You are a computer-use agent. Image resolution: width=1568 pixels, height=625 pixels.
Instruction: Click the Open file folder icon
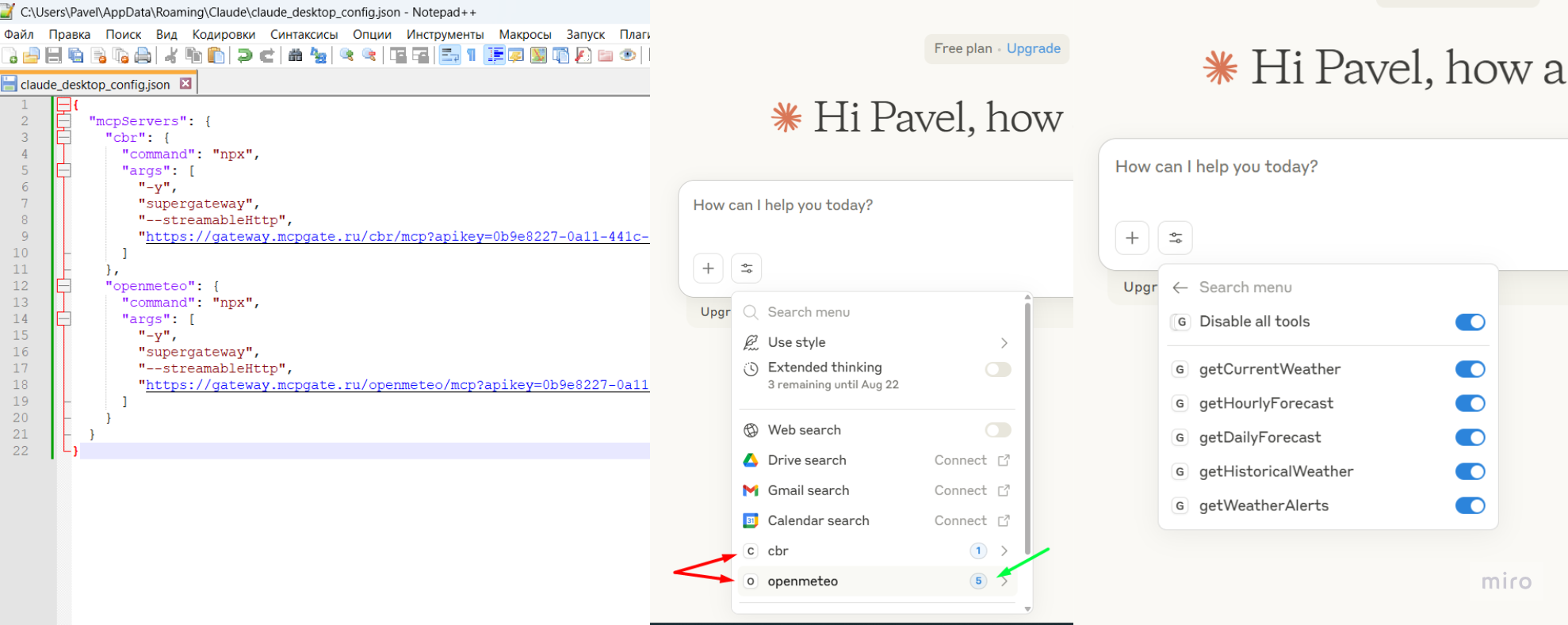pyautogui.click(x=32, y=55)
